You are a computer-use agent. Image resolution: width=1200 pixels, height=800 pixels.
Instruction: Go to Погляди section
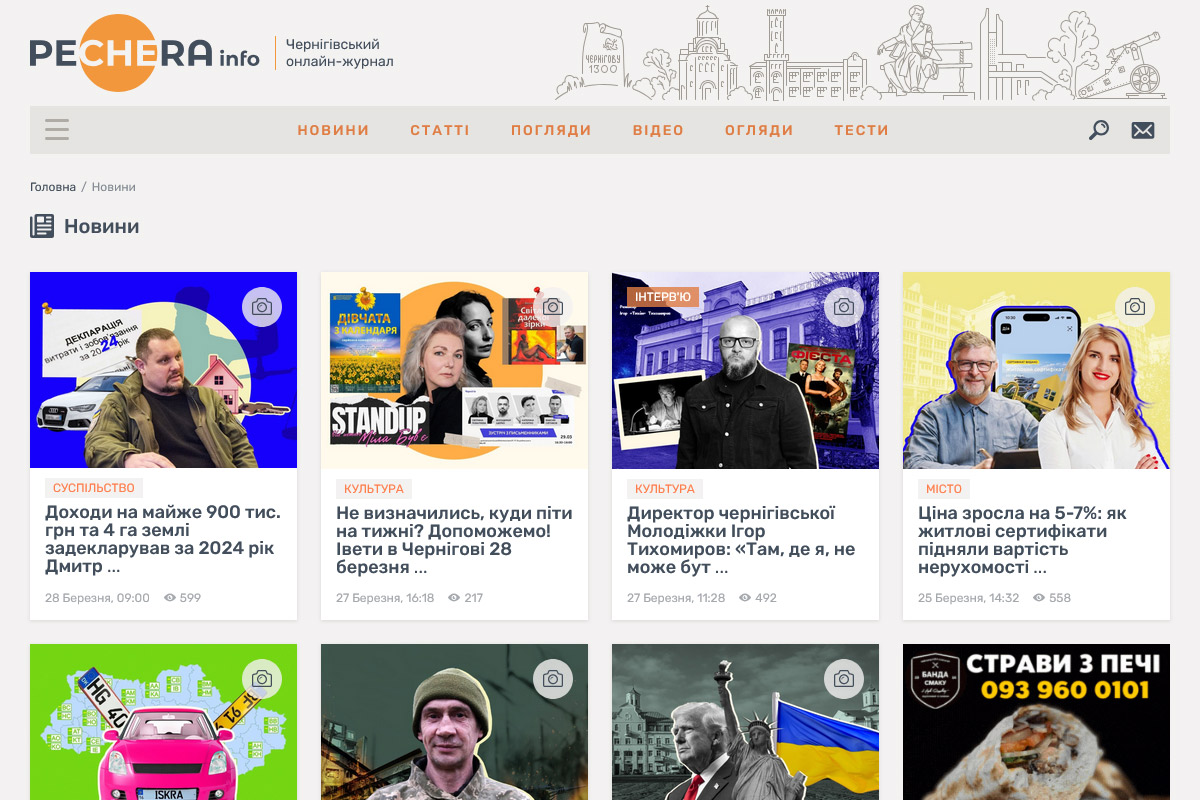(x=551, y=130)
